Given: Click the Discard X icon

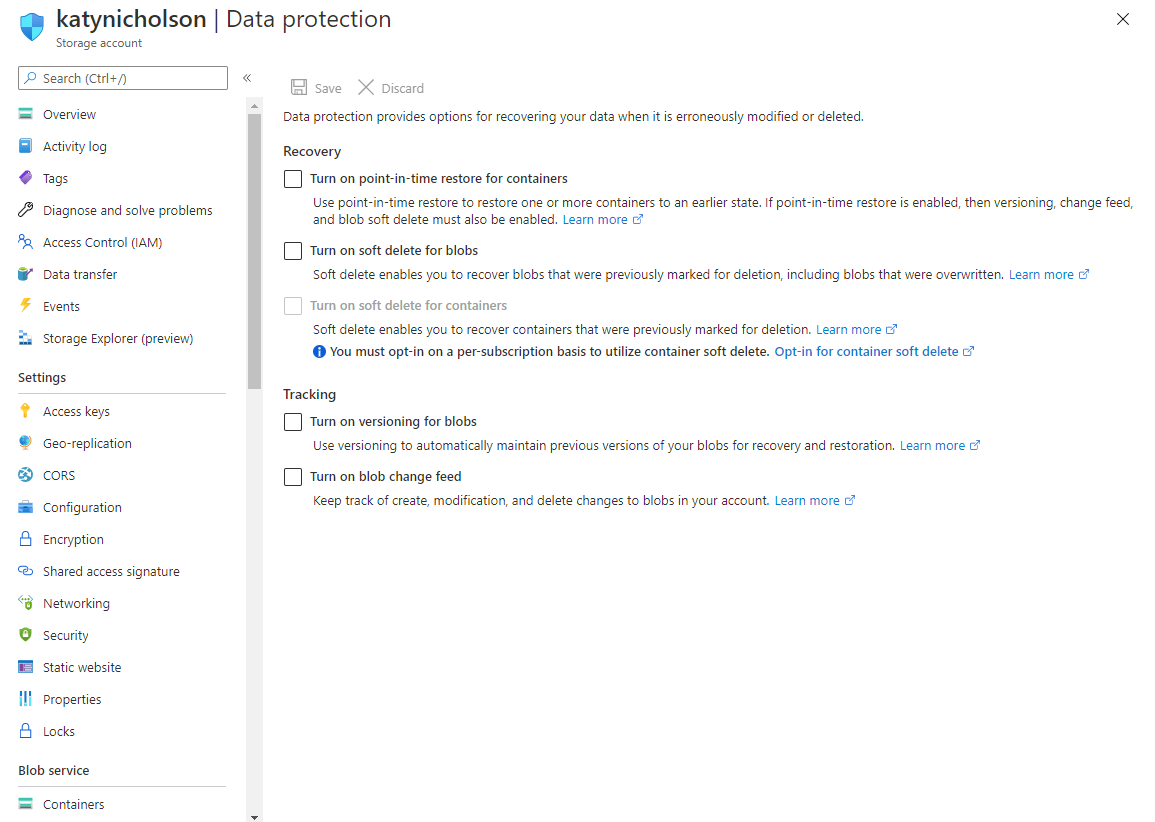Looking at the screenshot, I should point(366,88).
